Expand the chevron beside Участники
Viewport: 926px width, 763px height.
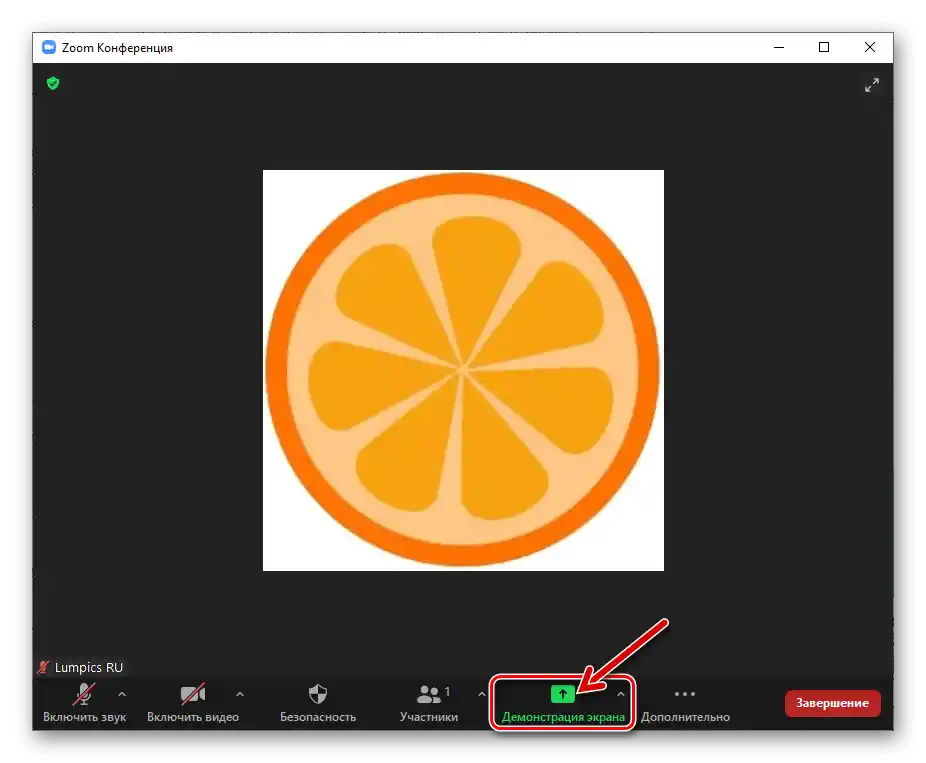point(481,694)
